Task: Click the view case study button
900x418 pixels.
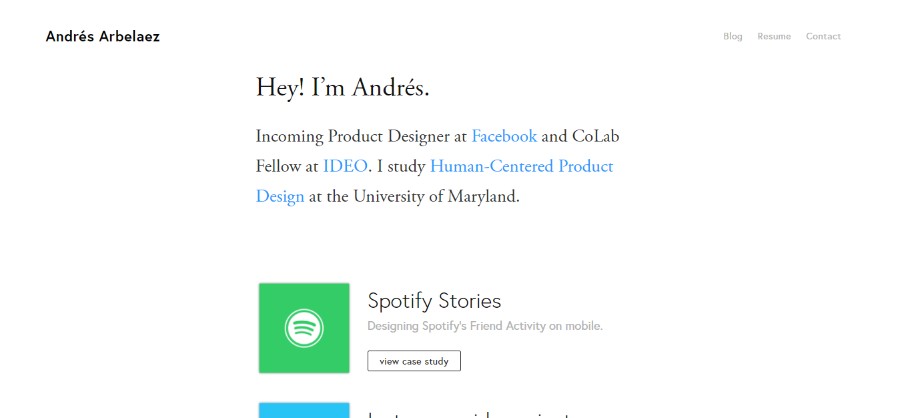Action: click(x=414, y=361)
